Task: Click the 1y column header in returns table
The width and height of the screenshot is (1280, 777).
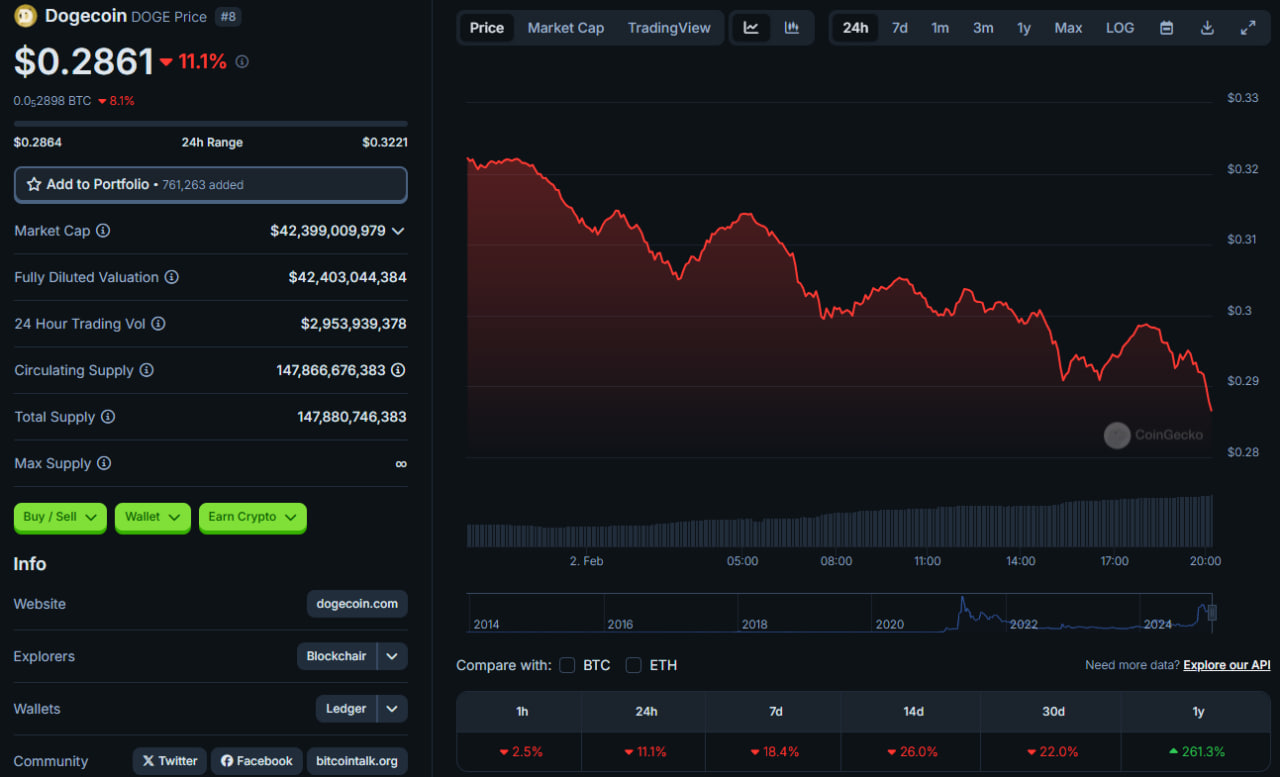Action: (1198, 712)
